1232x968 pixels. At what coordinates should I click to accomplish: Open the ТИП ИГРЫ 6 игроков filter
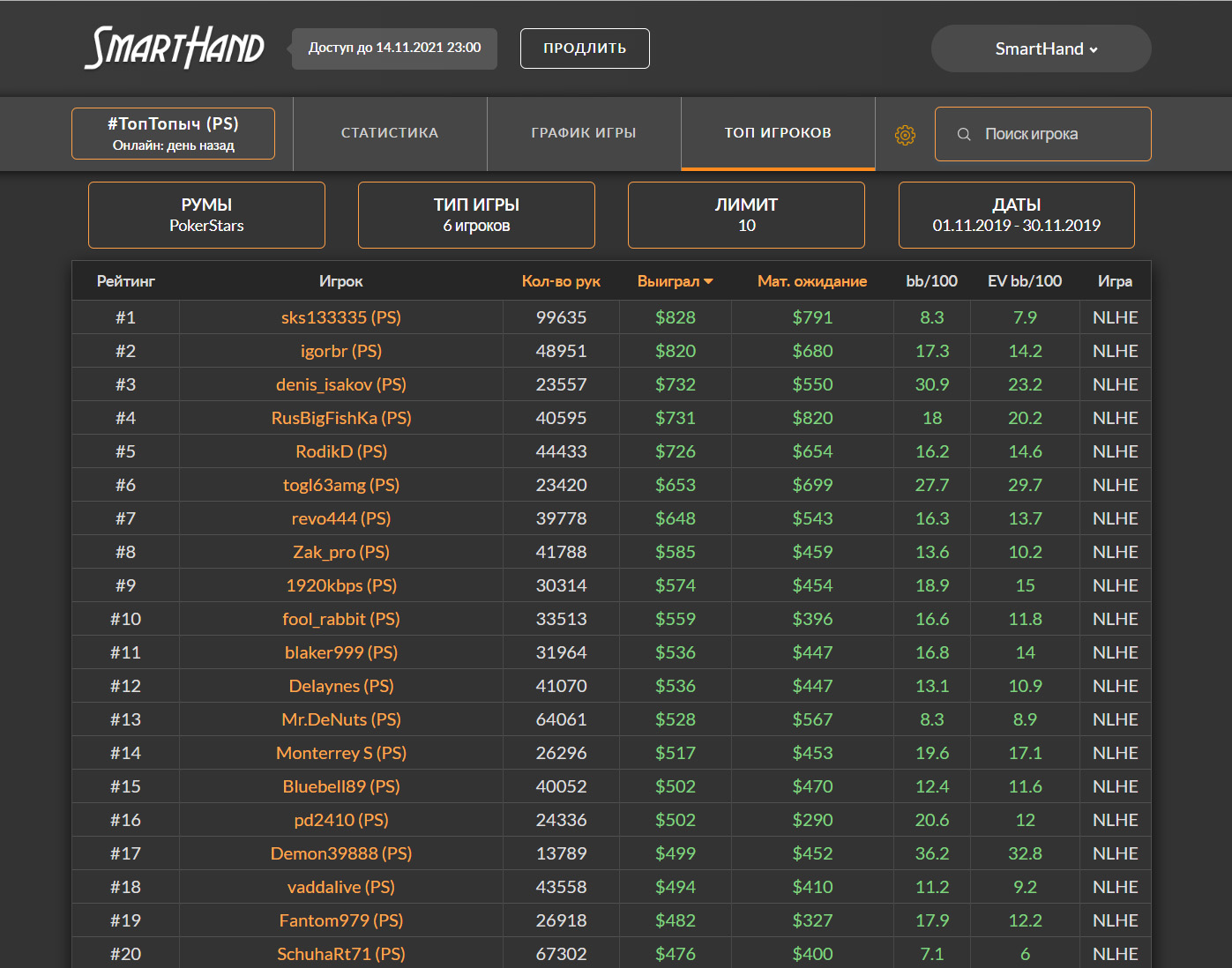(476, 215)
